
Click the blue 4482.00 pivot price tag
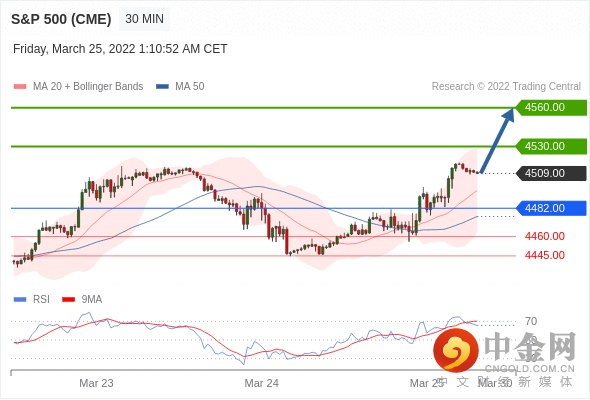point(551,208)
